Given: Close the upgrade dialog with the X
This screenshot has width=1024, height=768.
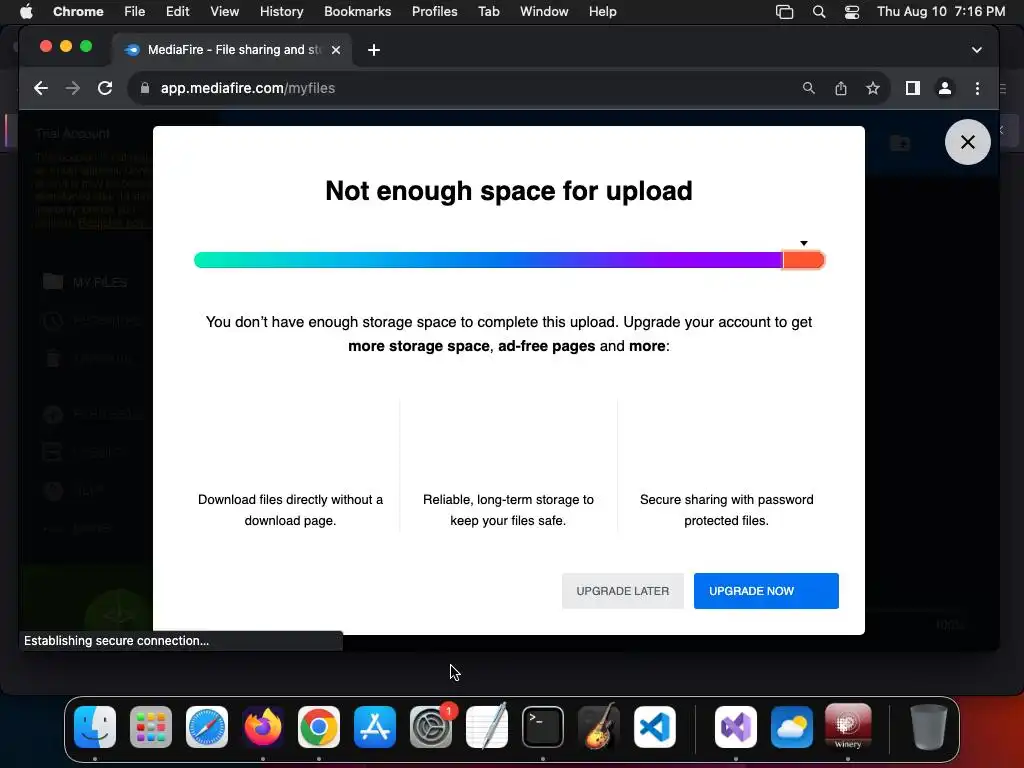Looking at the screenshot, I should [967, 142].
